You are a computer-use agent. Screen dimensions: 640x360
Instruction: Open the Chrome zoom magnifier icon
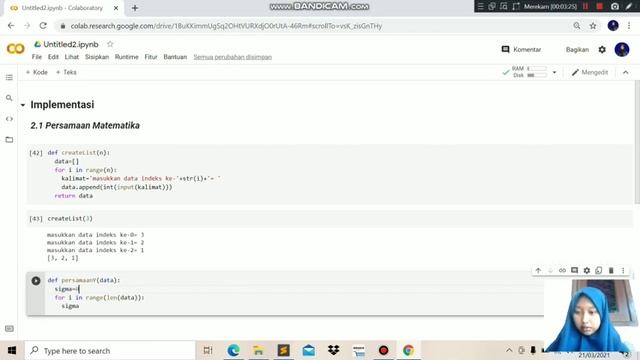(577, 26)
